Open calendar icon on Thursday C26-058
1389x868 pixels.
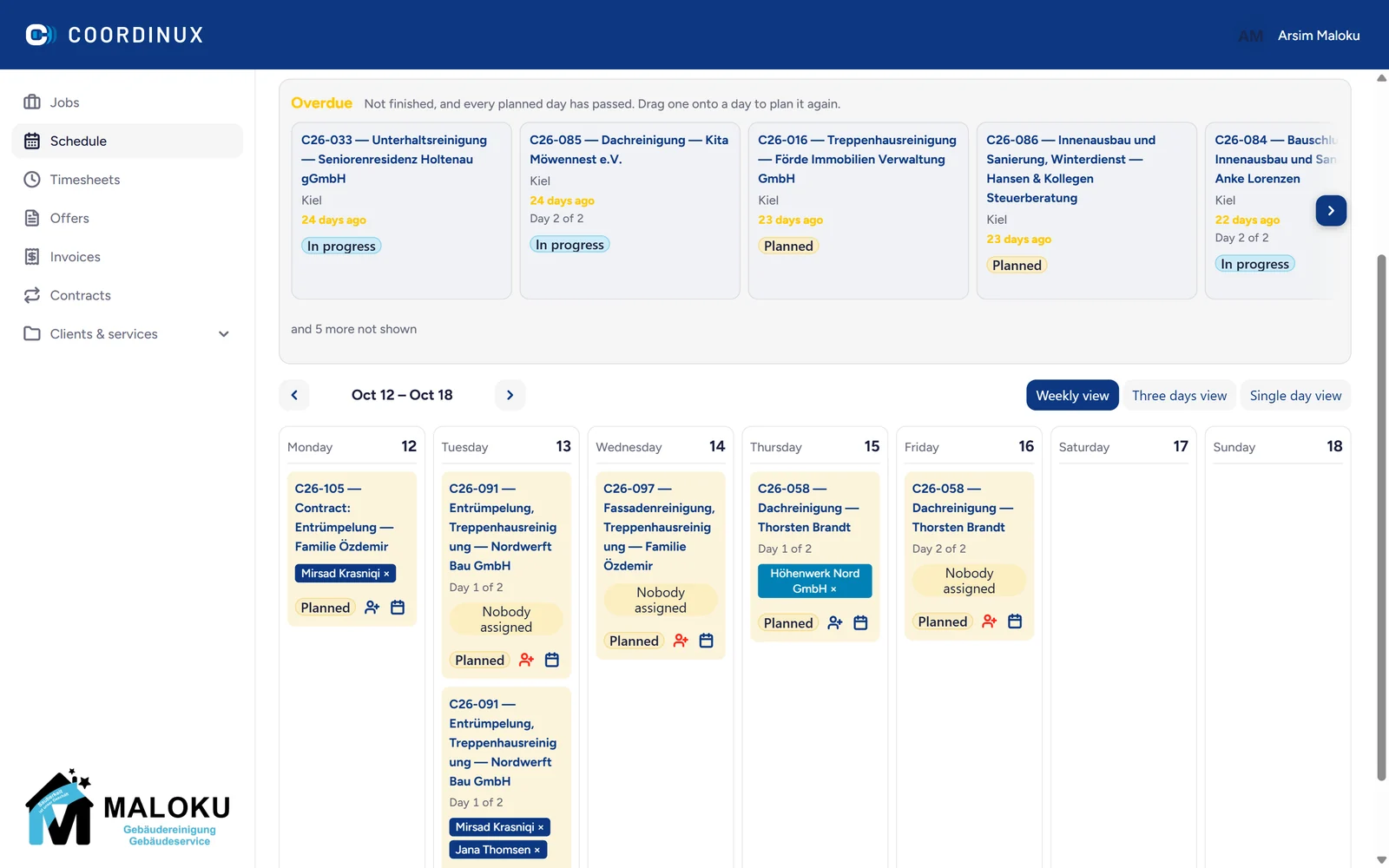(861, 623)
